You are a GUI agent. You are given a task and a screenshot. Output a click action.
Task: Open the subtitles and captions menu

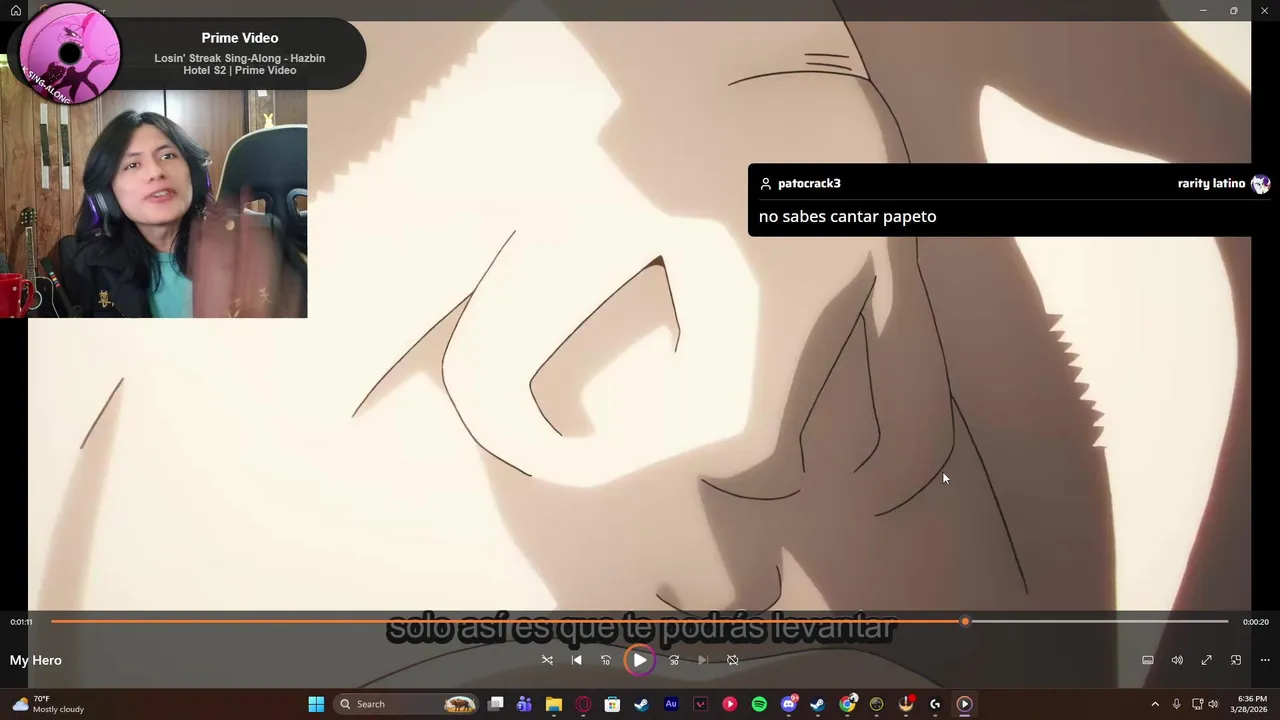pos(1148,660)
